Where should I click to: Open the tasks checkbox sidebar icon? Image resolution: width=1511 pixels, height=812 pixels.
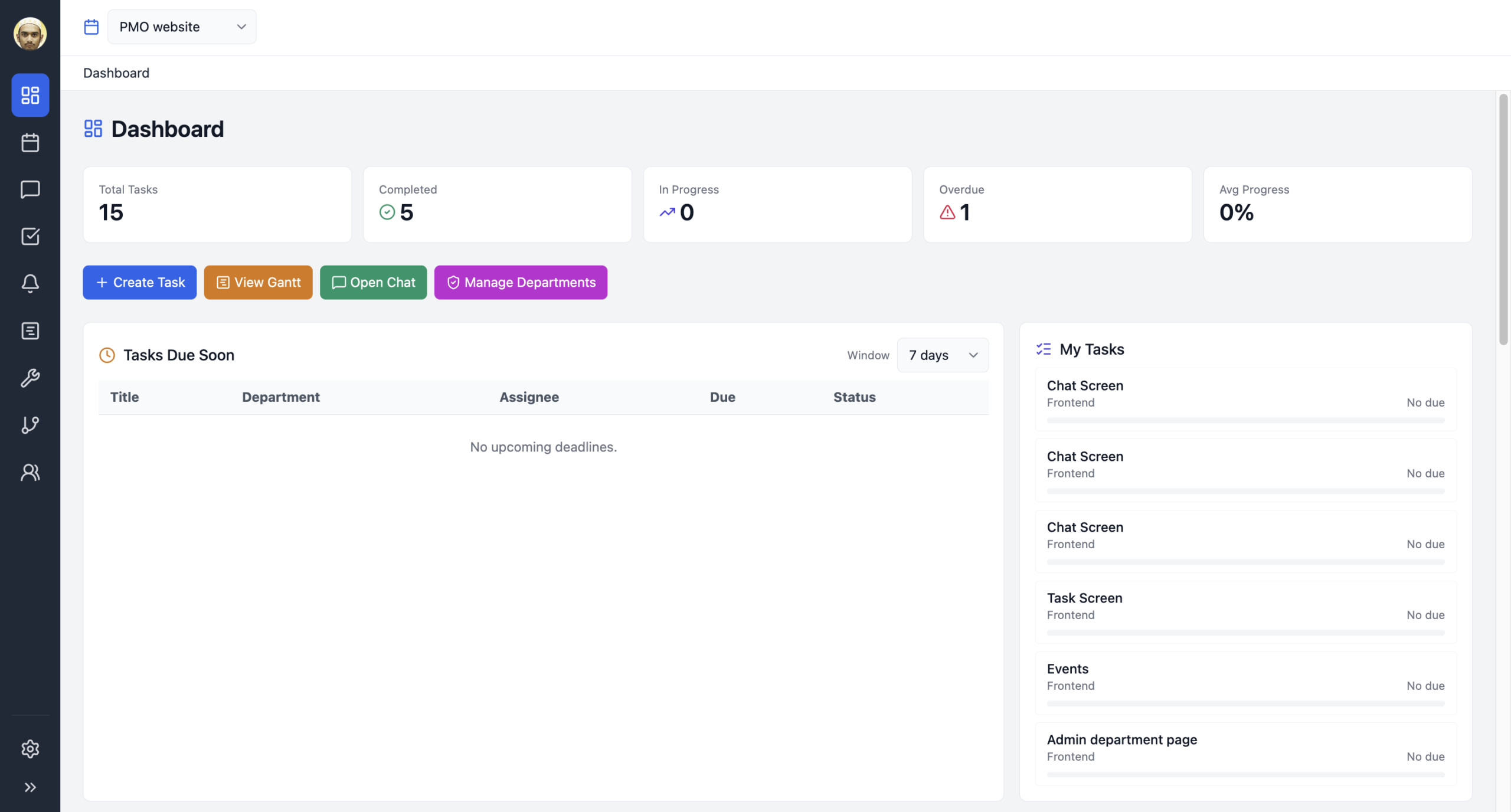click(30, 237)
